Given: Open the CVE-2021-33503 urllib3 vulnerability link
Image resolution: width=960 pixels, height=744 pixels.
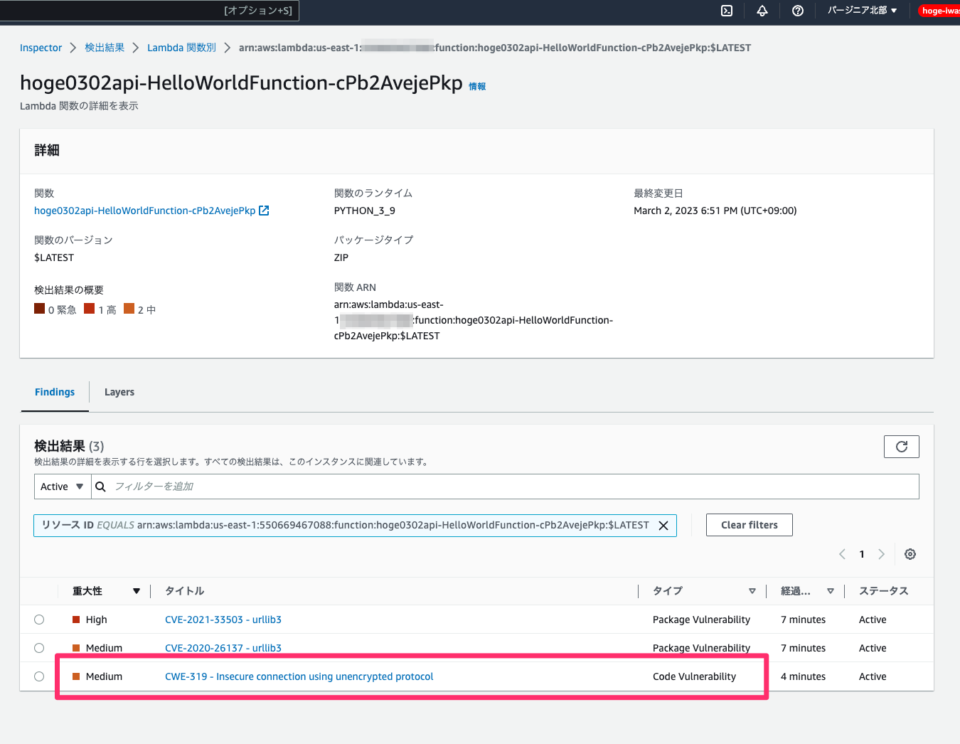Looking at the screenshot, I should (x=223, y=619).
